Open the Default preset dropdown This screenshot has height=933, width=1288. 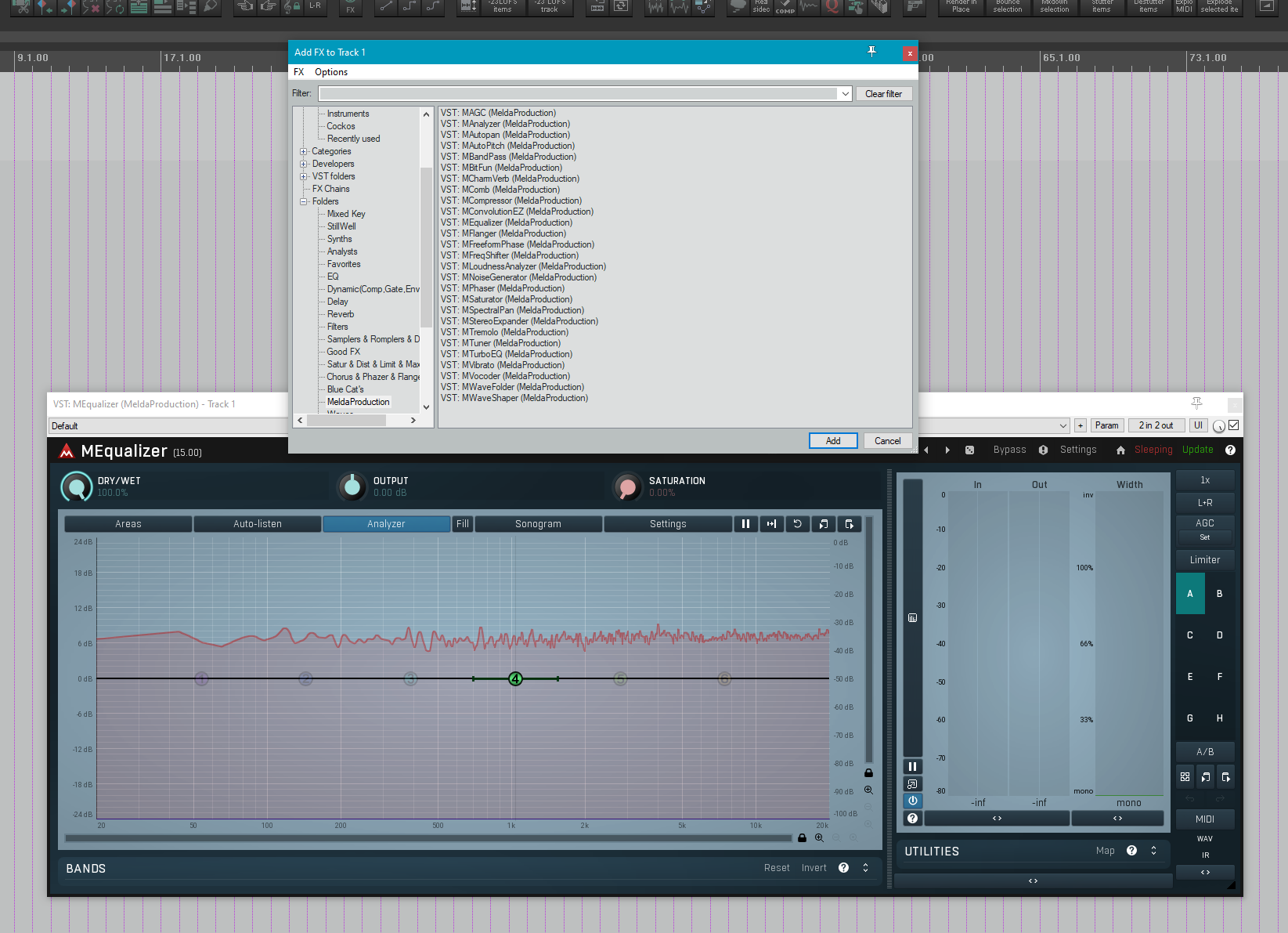click(1063, 426)
